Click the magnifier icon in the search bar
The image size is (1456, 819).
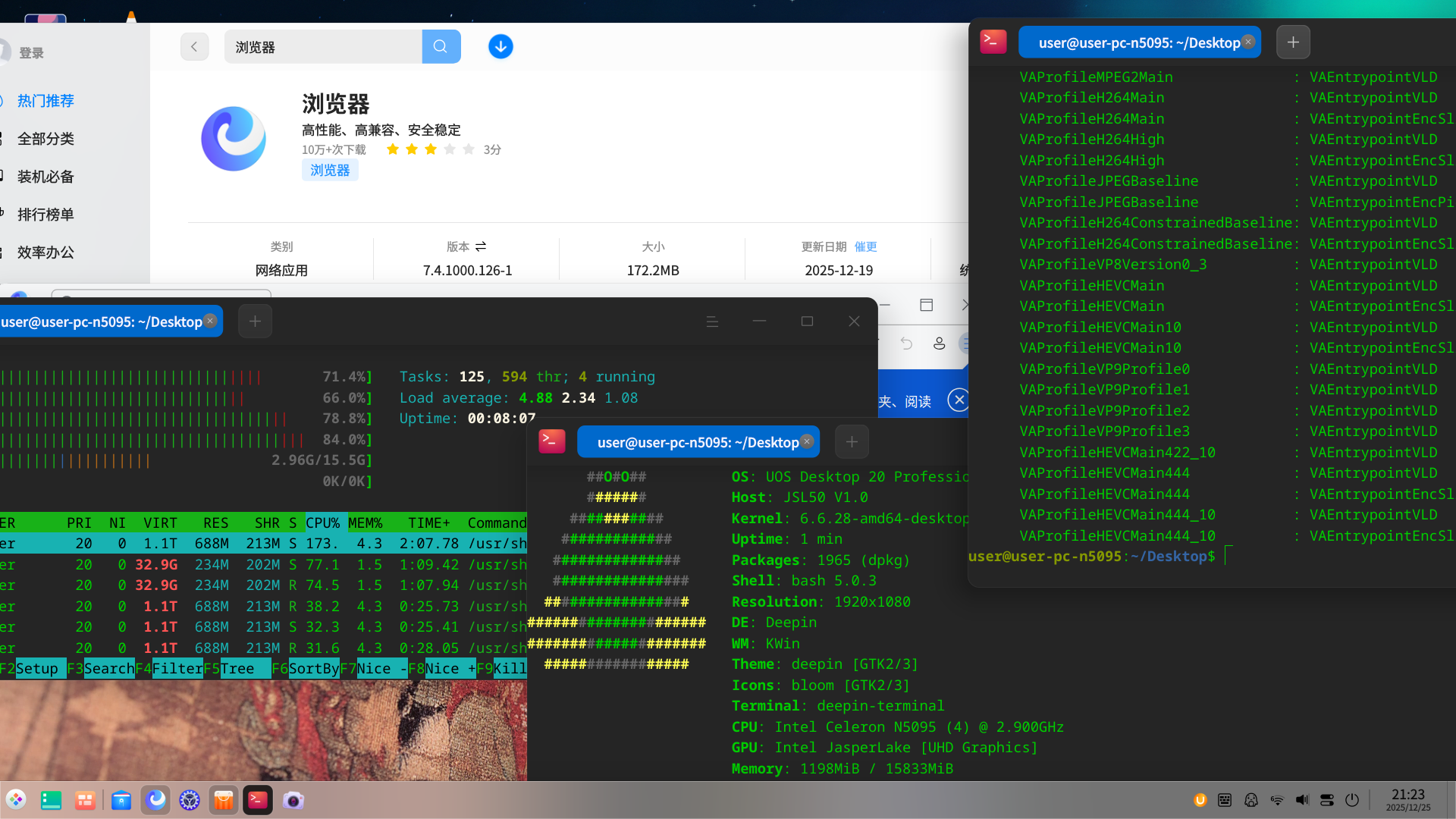point(441,46)
